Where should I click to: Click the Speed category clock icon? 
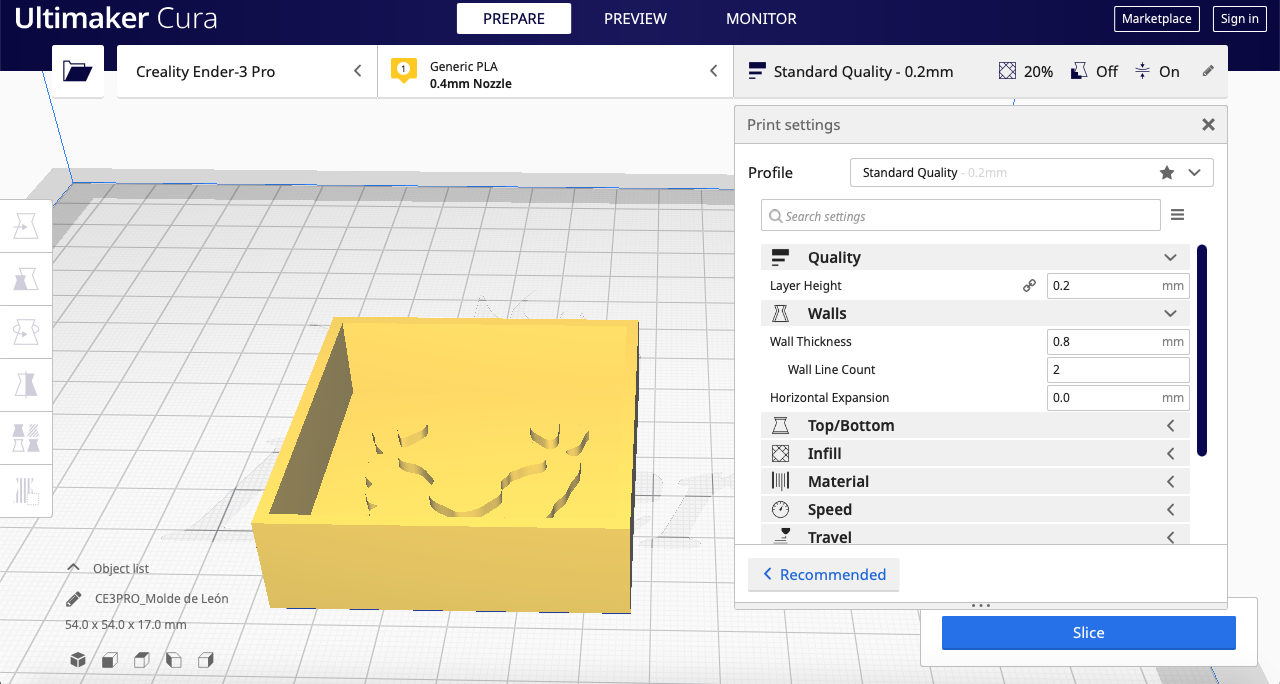click(781, 509)
